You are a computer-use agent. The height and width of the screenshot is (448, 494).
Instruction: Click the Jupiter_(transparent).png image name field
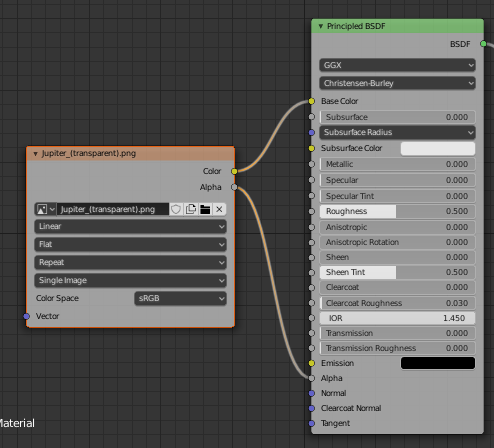[113, 209]
